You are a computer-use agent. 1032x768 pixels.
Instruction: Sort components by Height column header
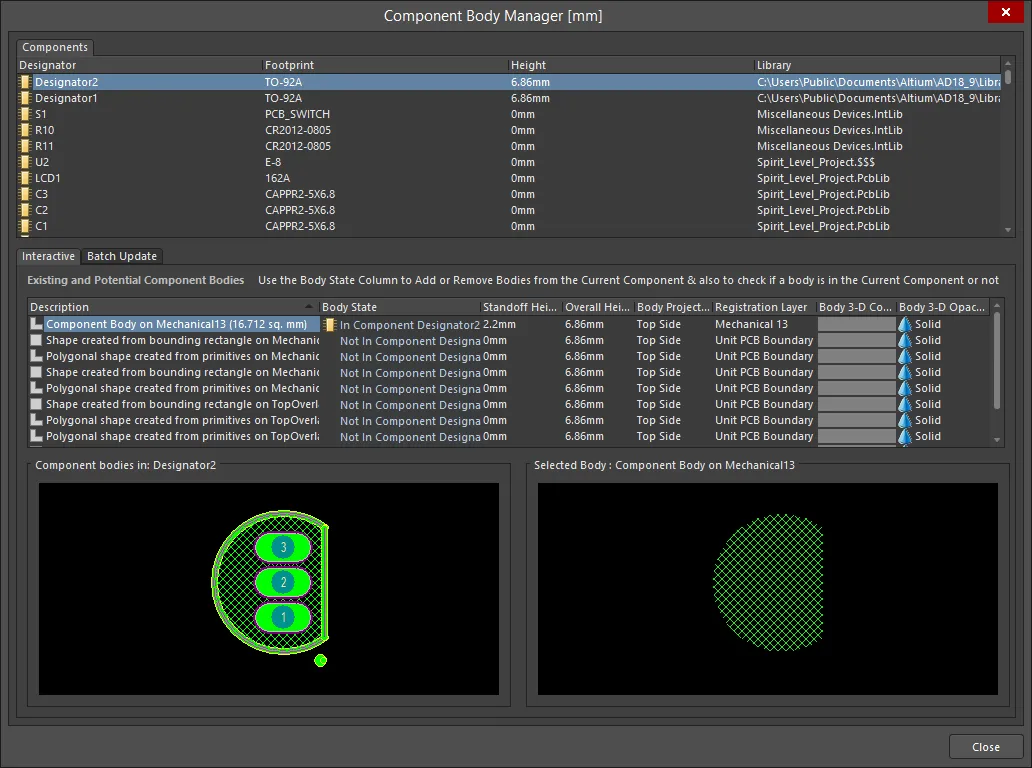[x=631, y=65]
